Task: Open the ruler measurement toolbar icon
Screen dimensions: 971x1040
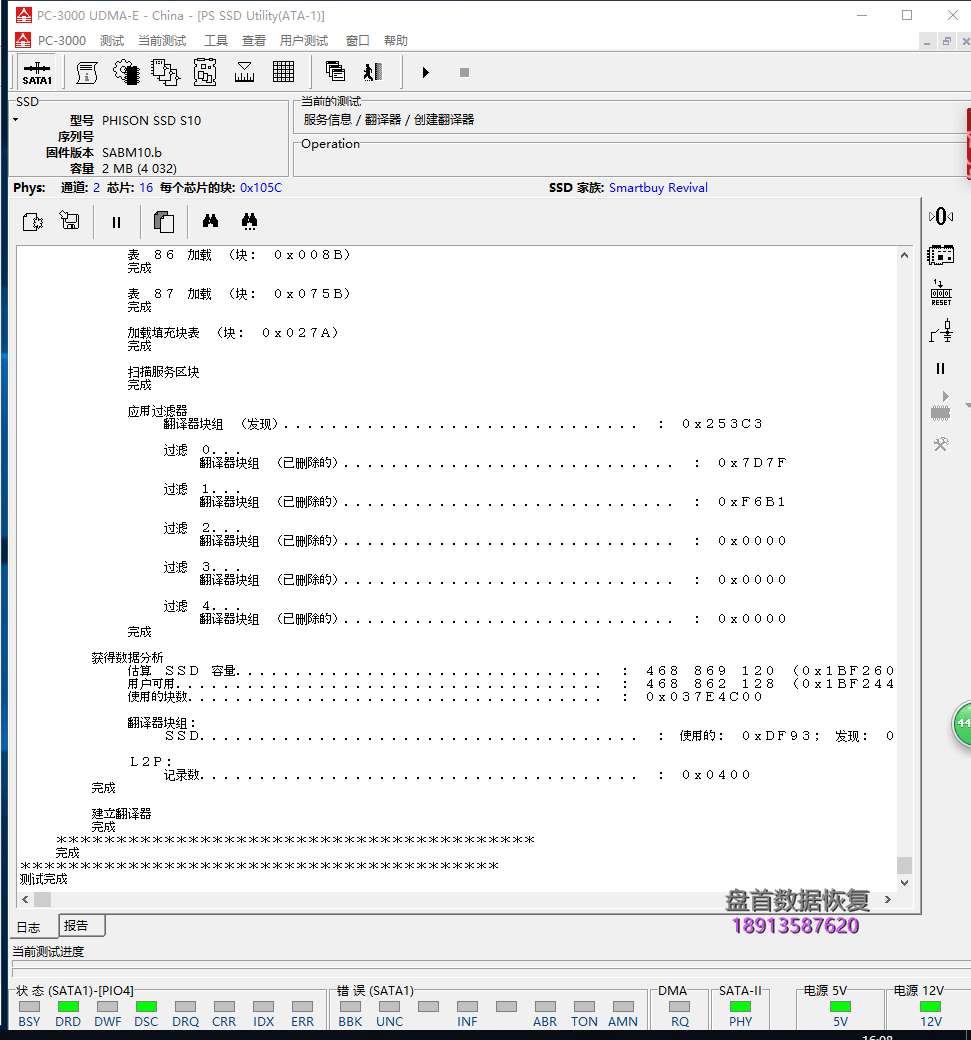Action: (244, 72)
